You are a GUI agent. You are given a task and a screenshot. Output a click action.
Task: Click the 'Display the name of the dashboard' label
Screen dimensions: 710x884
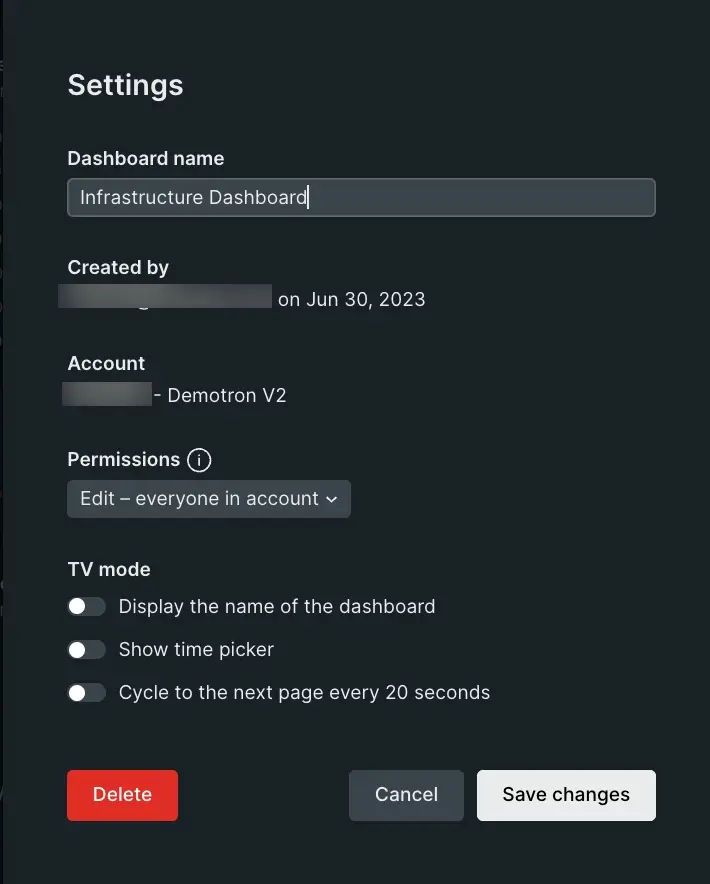coord(276,606)
